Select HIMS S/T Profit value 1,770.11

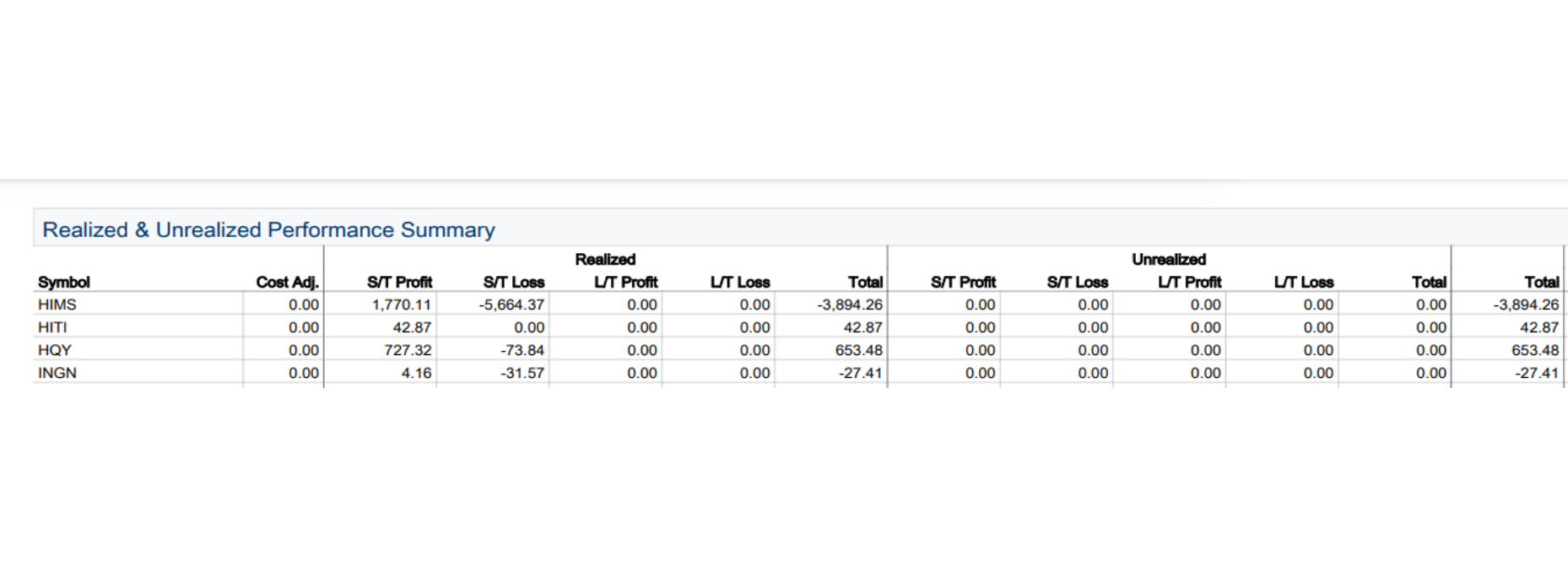(402, 305)
